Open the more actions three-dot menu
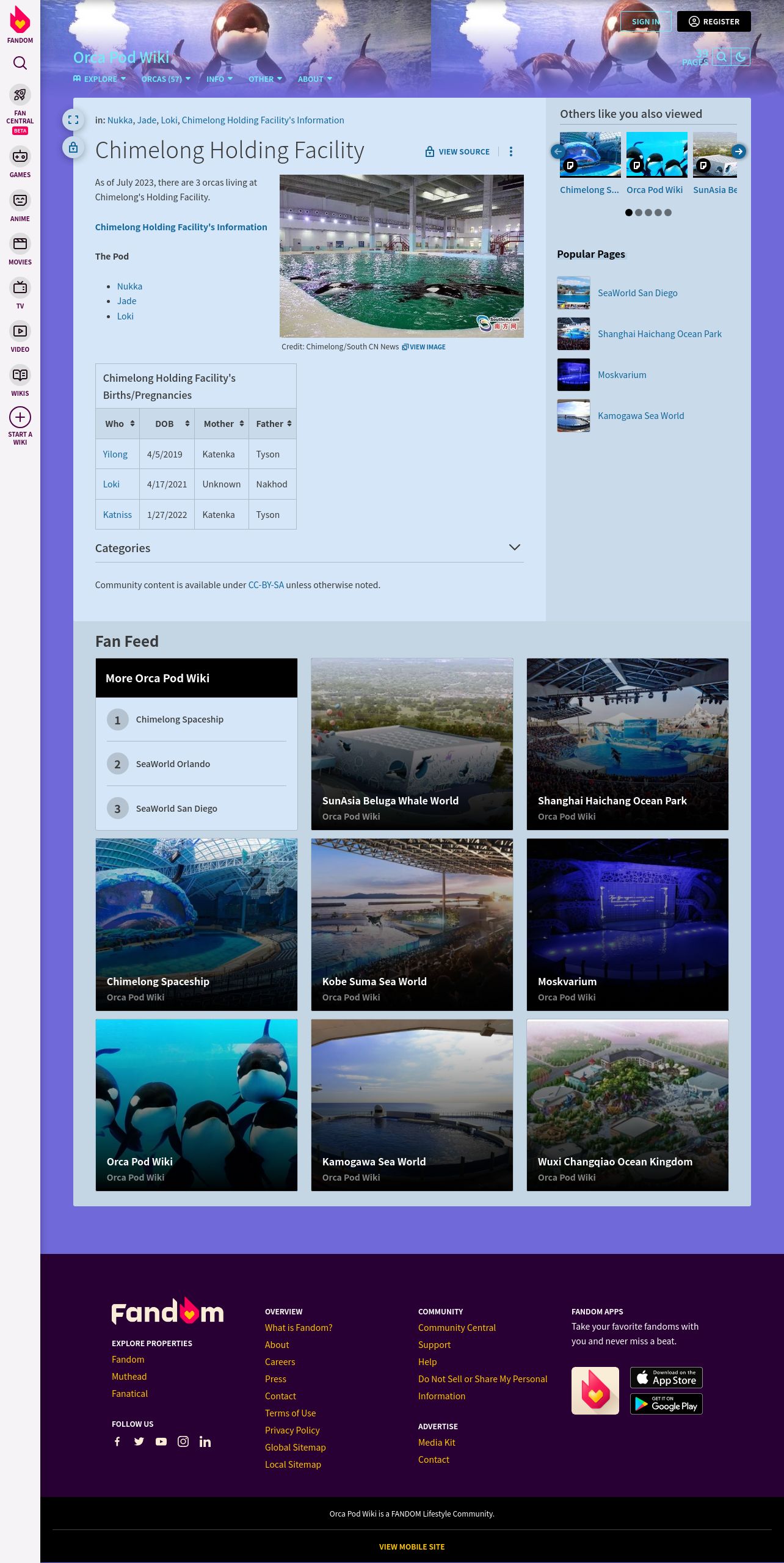784x1563 pixels. tap(511, 151)
